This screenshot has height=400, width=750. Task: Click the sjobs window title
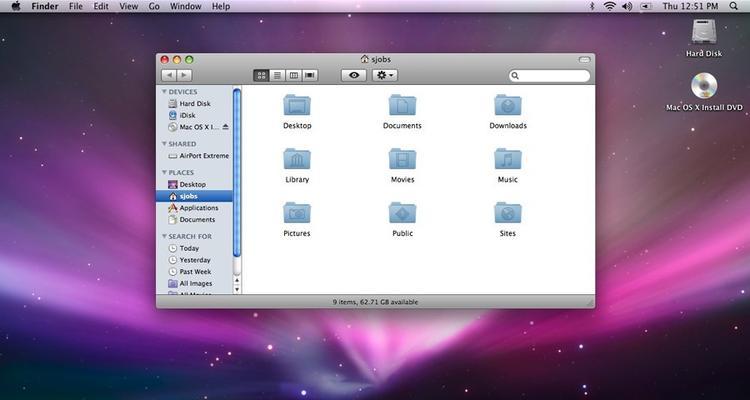[x=375, y=59]
